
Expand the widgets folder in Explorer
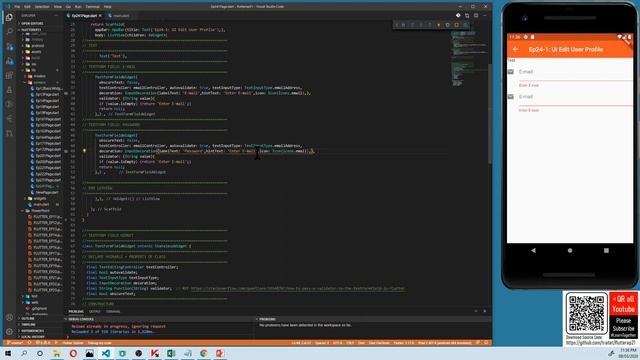tap(40, 198)
